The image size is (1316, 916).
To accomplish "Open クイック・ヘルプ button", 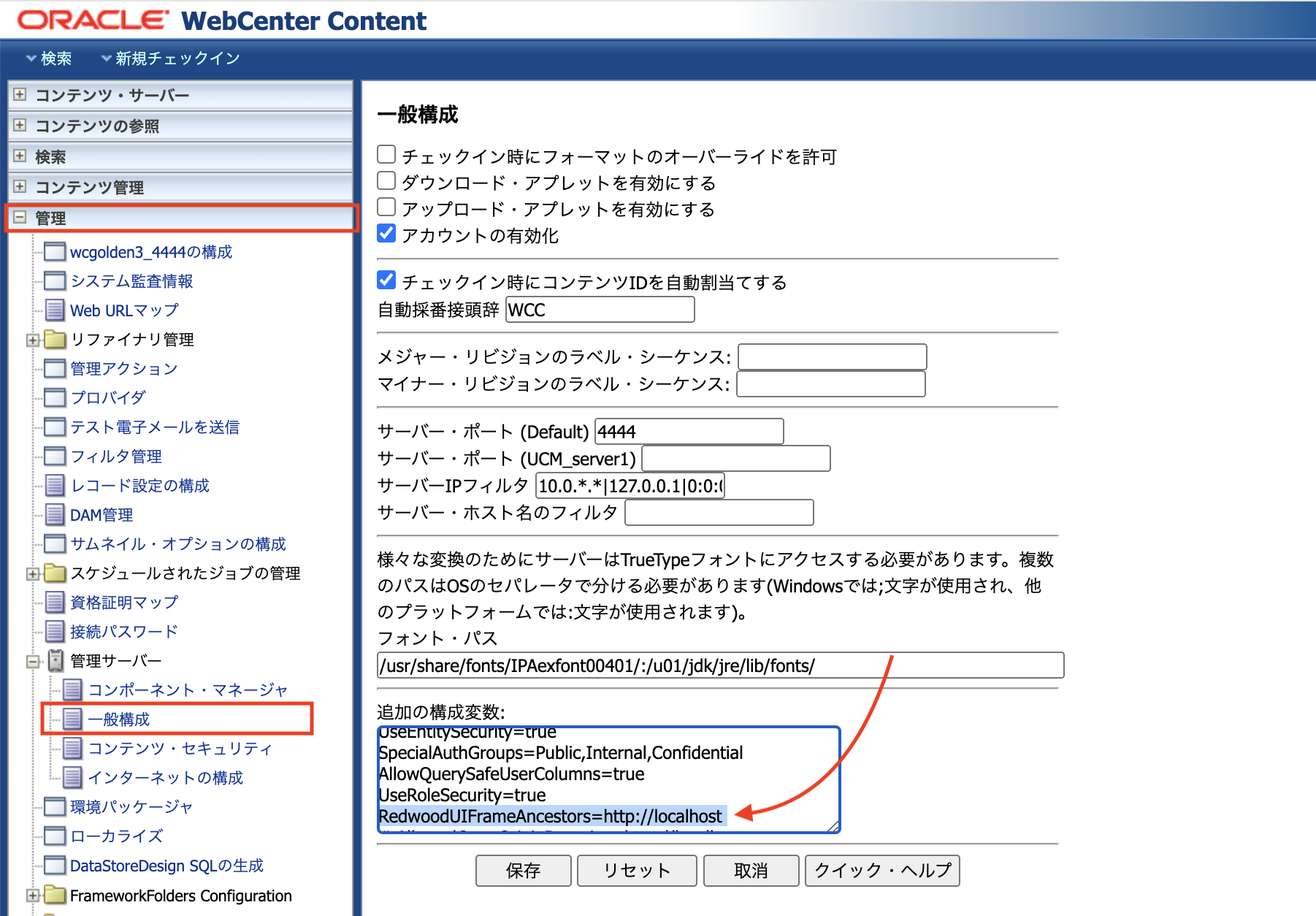I will pos(882,871).
